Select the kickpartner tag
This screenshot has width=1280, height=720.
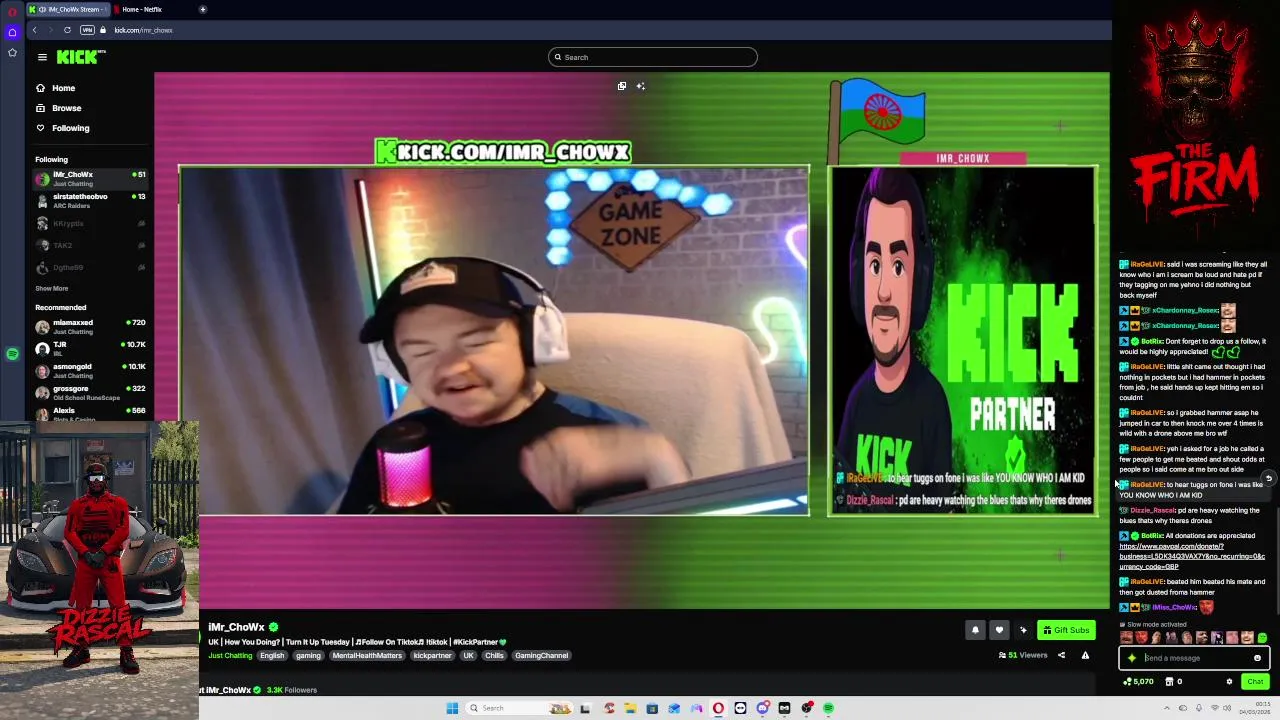[x=433, y=656]
